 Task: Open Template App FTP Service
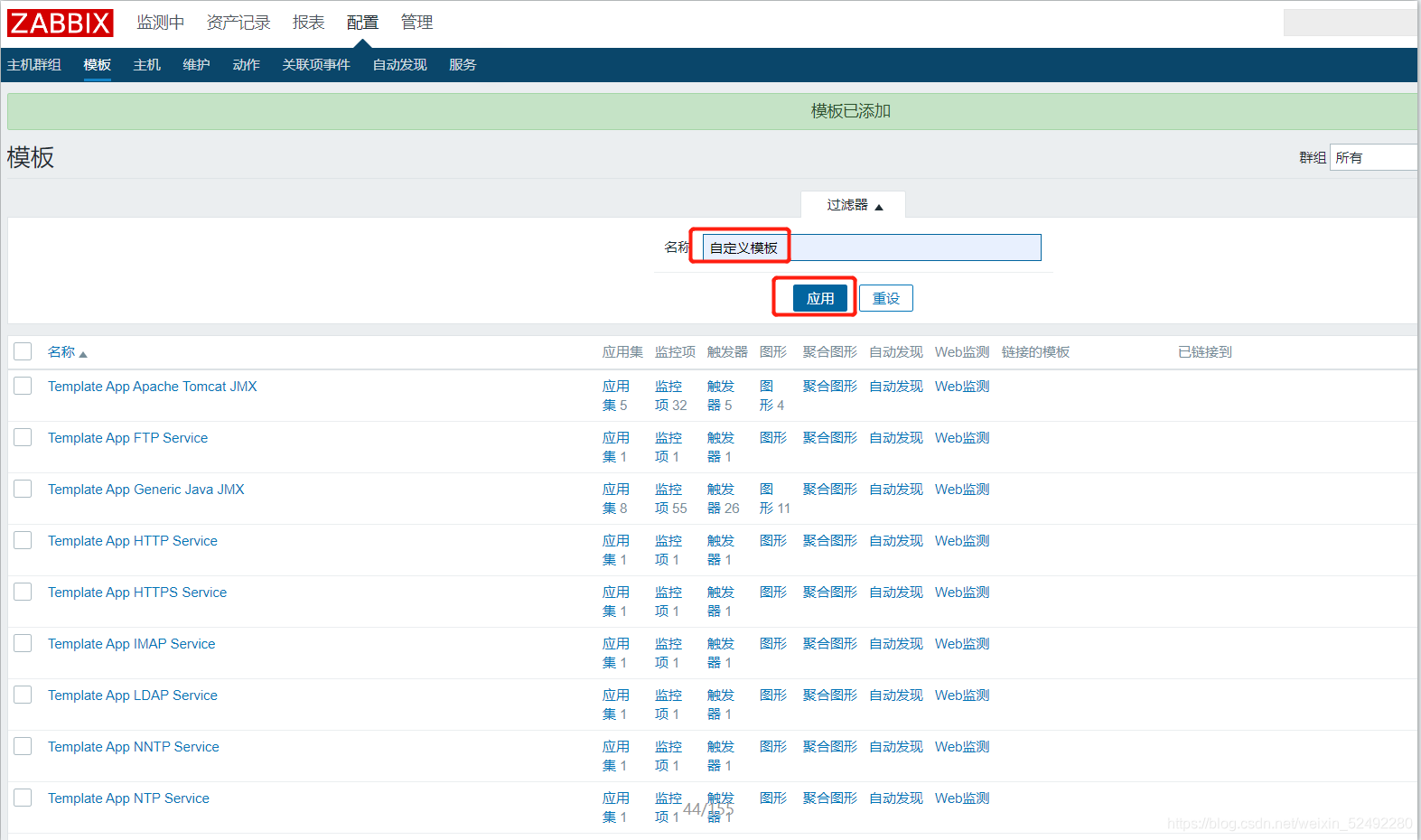pos(127,438)
